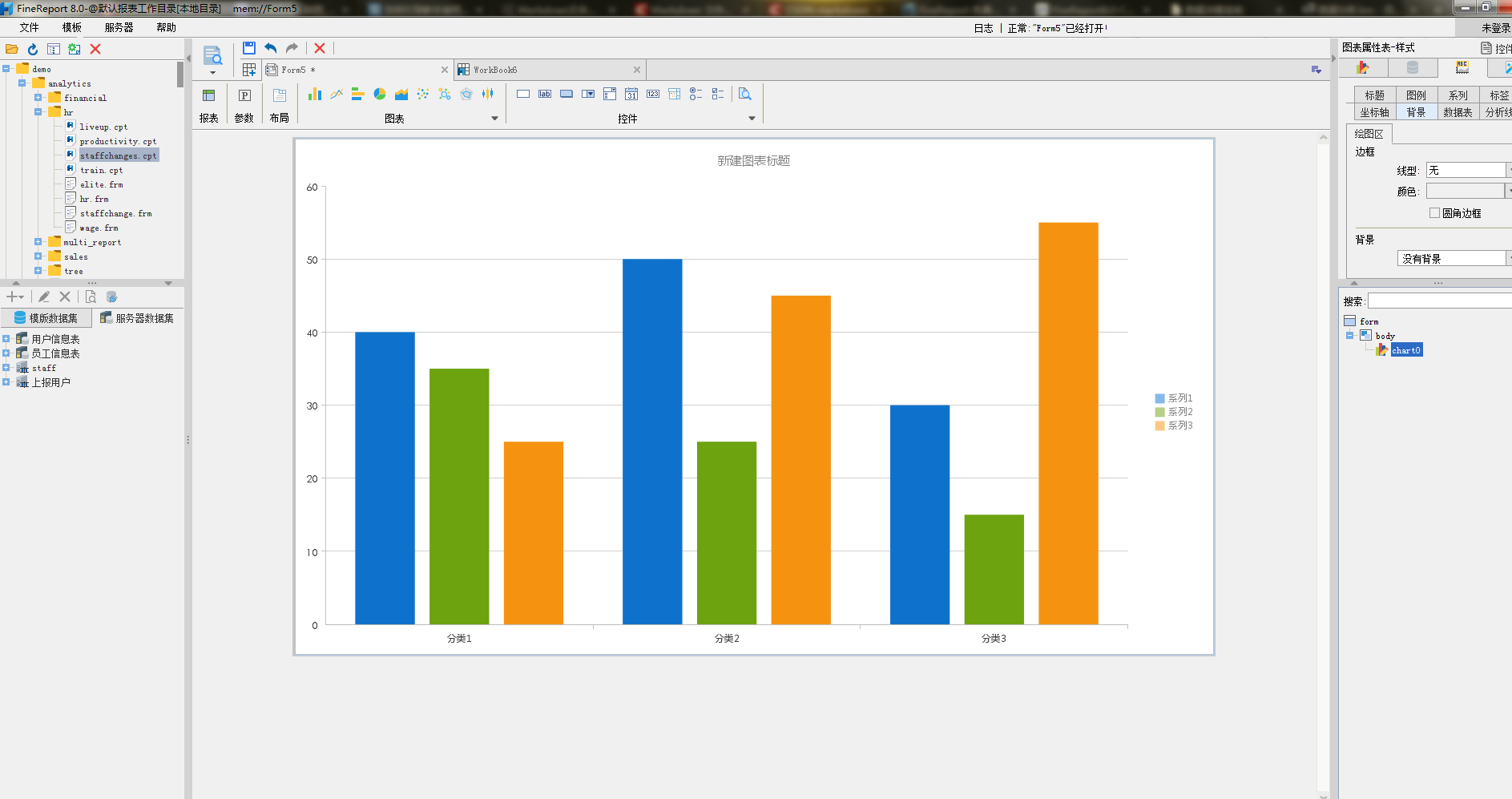
Task: Expand the 图表 chart gallery arrow
Action: coord(494,119)
